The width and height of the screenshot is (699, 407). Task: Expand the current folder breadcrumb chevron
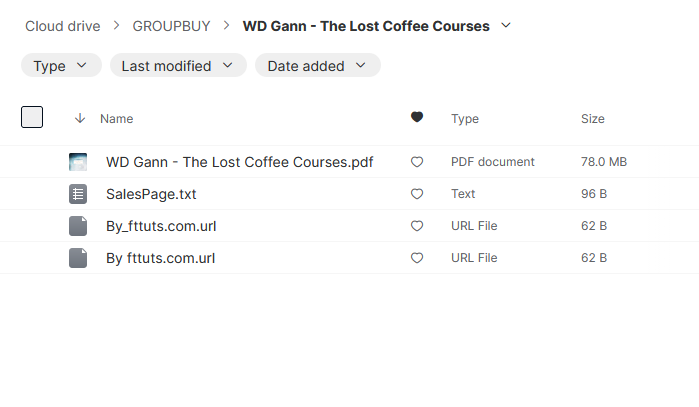(x=506, y=25)
